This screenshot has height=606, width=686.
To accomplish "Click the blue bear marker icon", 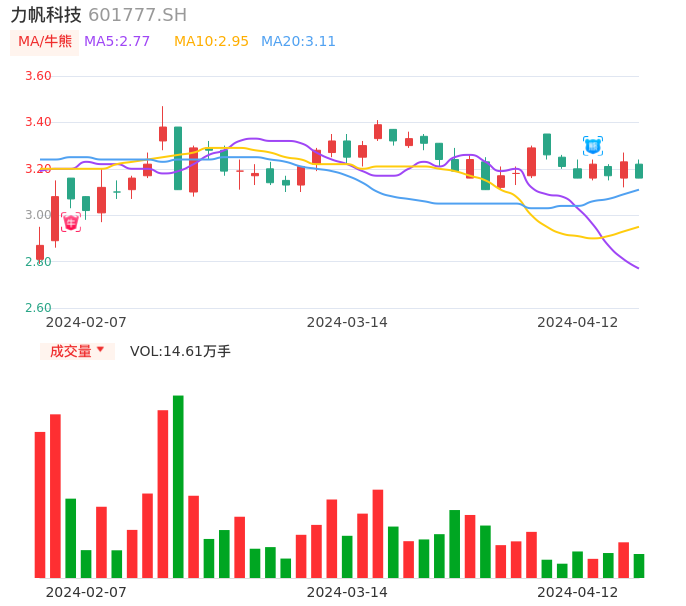I will [593, 146].
